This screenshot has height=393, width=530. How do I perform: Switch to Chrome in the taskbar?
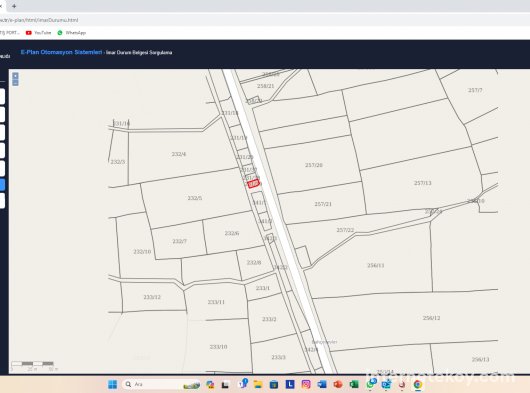click(x=418, y=384)
